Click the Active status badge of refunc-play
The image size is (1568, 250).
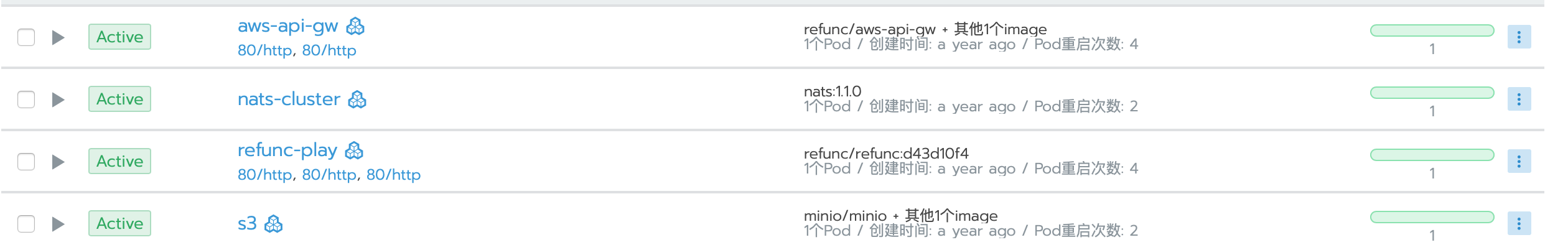click(119, 162)
